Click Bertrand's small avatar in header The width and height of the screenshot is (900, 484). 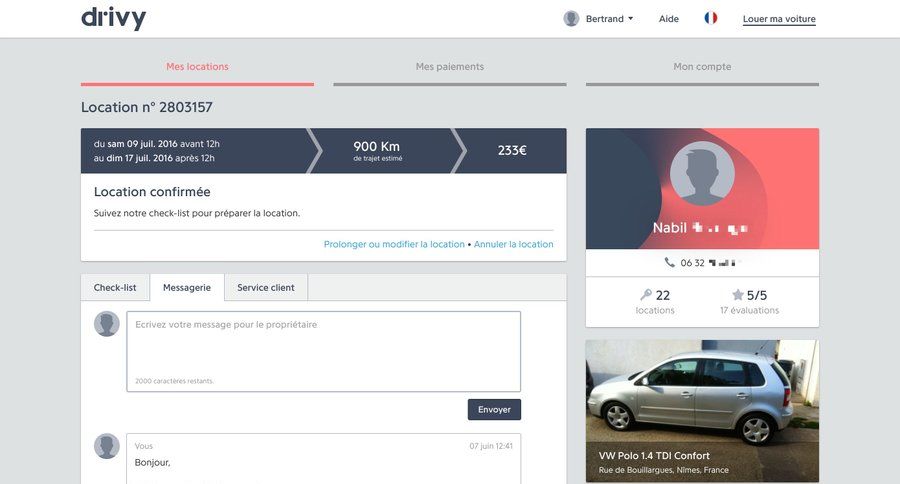click(571, 18)
